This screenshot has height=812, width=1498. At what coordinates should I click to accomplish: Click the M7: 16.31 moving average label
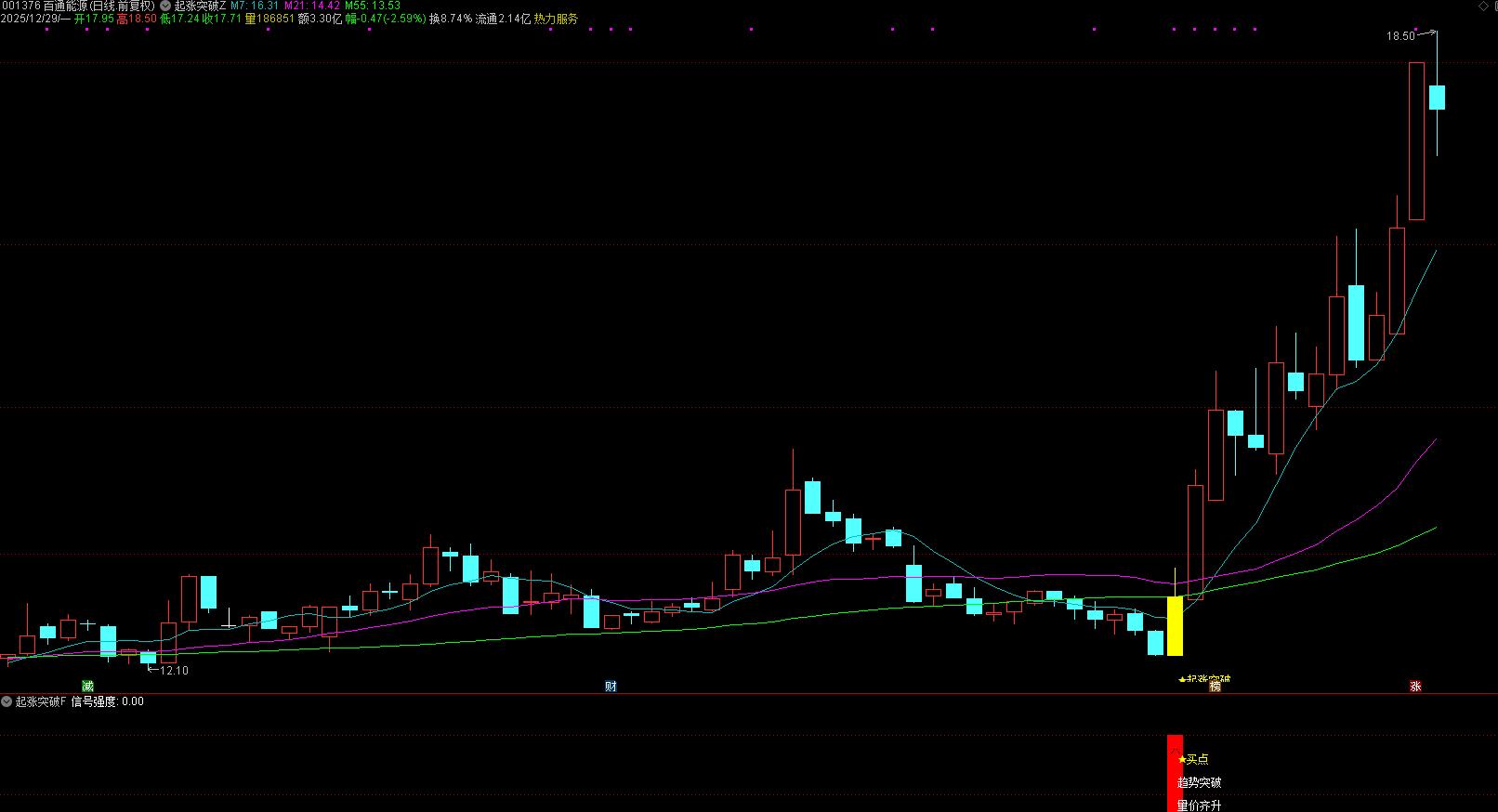(x=255, y=6)
